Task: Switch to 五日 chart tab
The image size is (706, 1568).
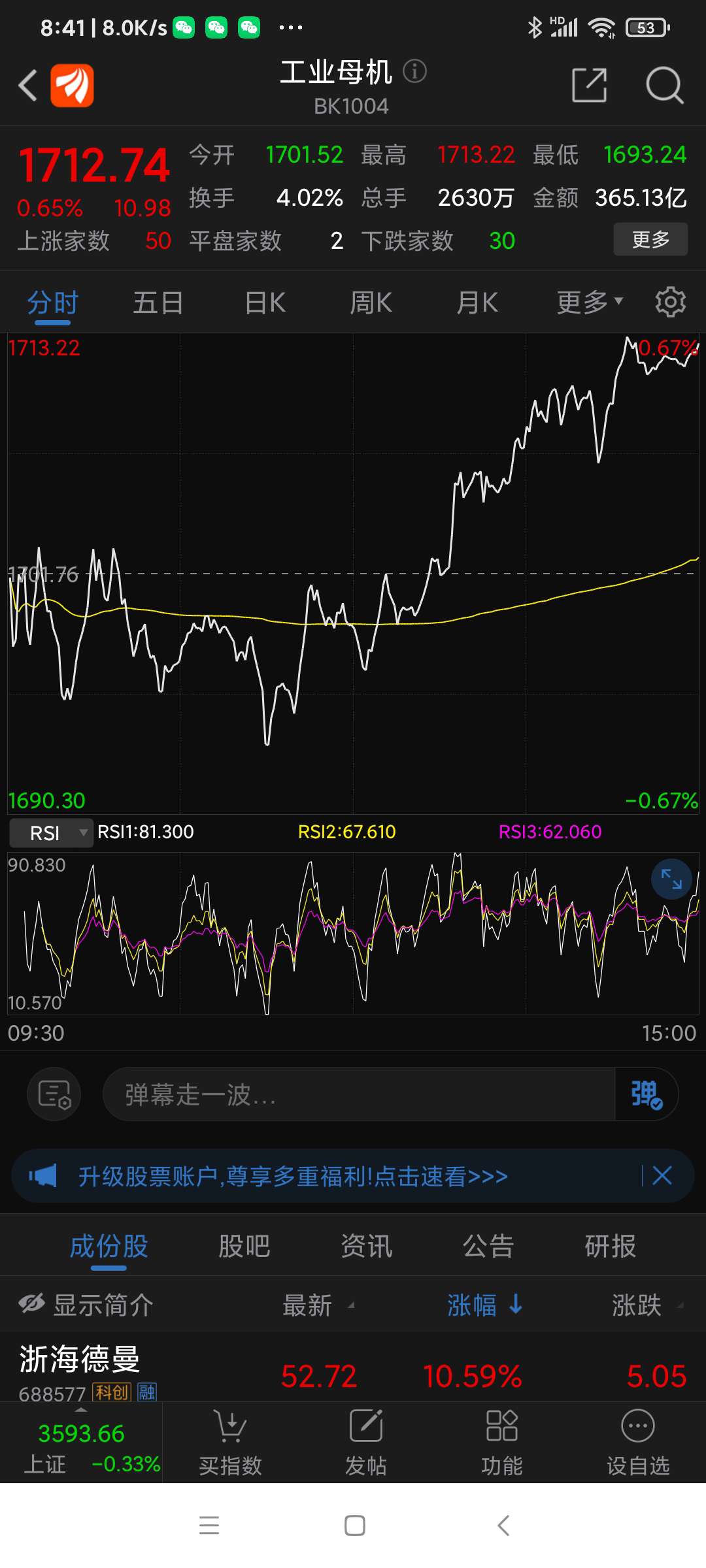Action: 158,302
